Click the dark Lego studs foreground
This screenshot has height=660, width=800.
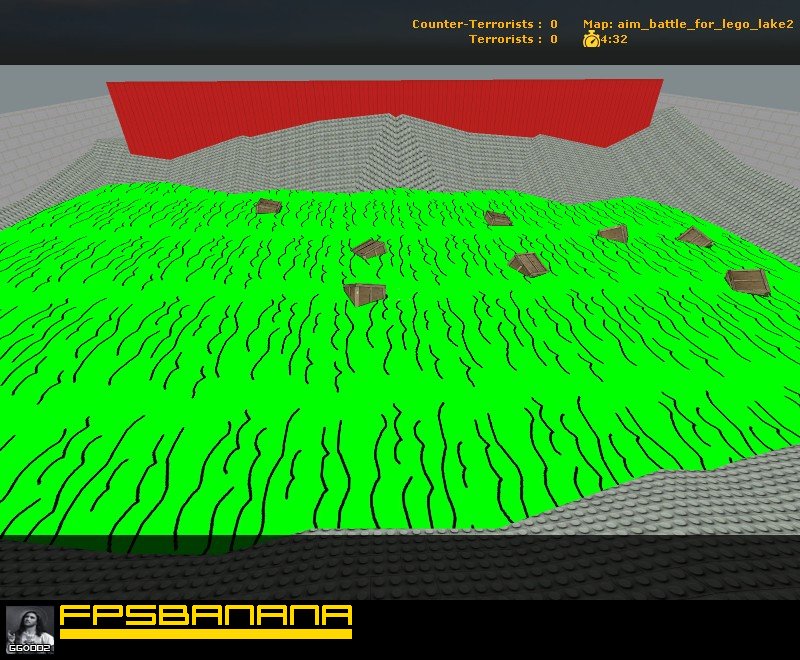[400, 569]
